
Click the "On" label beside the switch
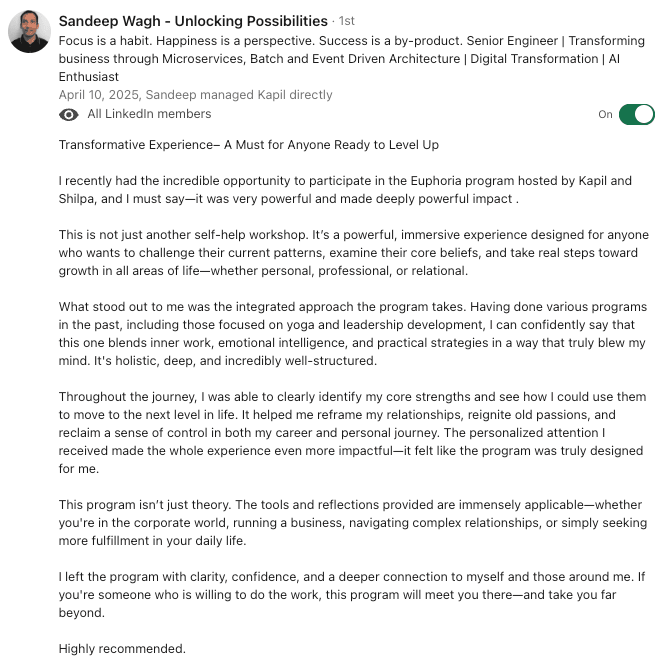pyautogui.click(x=605, y=115)
